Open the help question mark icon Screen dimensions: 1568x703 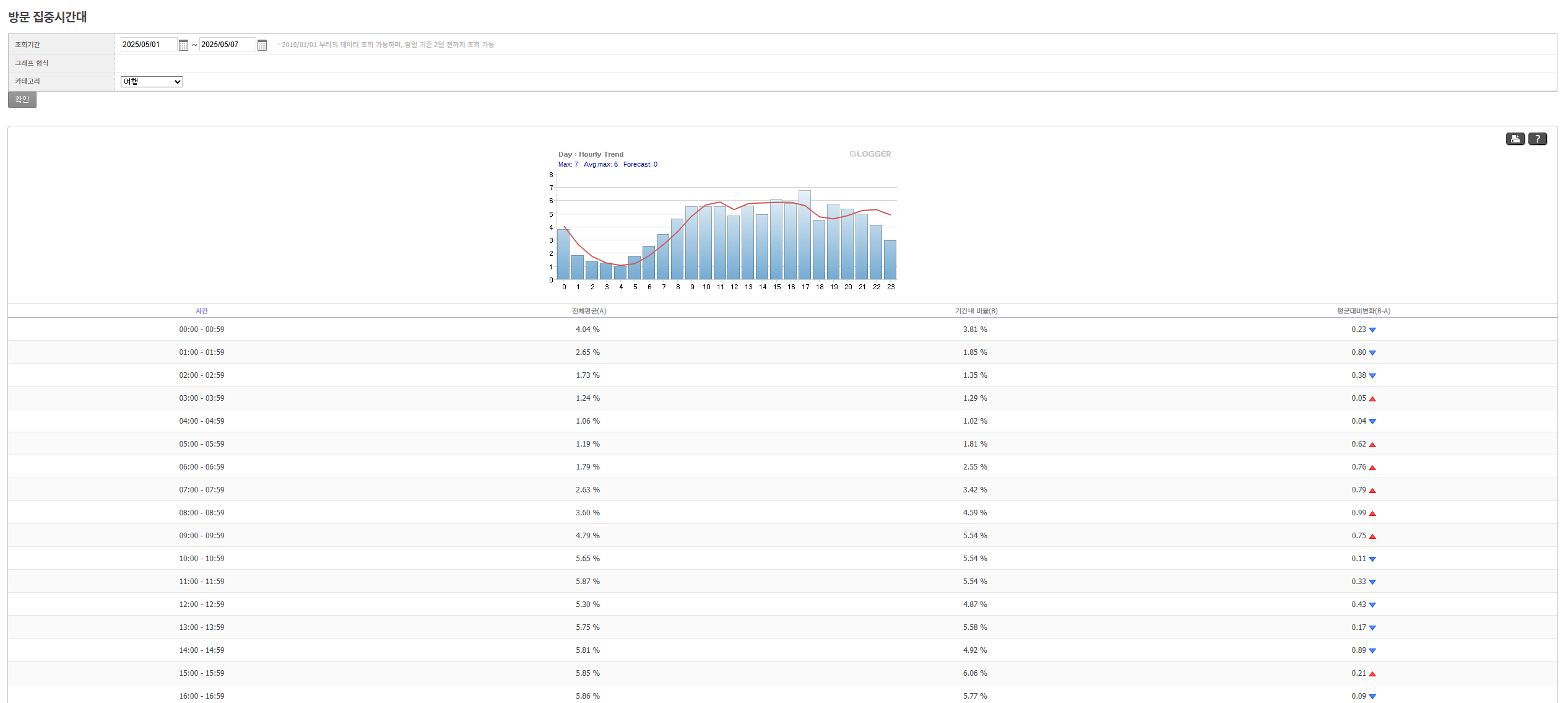point(1537,139)
